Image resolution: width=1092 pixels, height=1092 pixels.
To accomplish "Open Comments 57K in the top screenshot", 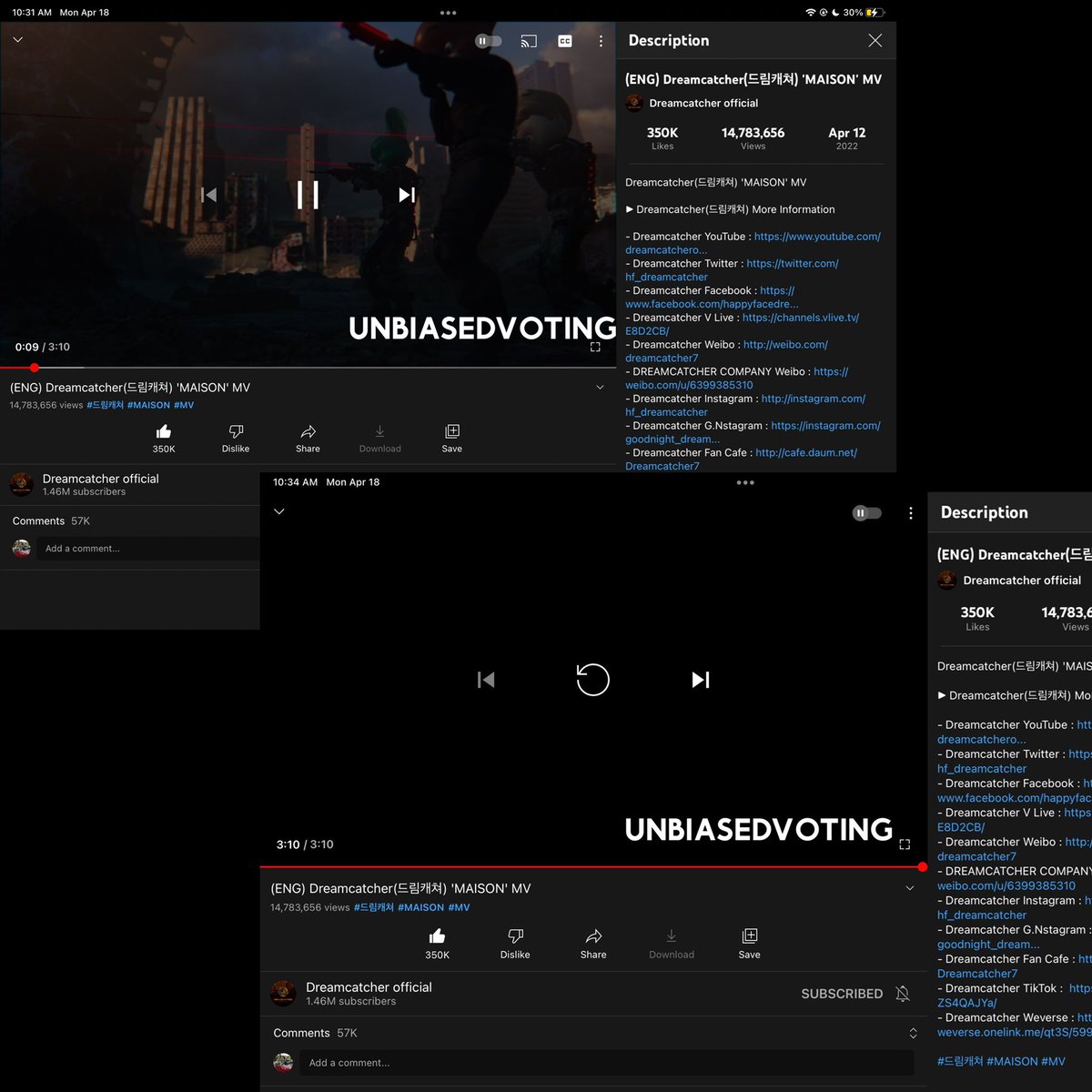I will point(51,521).
